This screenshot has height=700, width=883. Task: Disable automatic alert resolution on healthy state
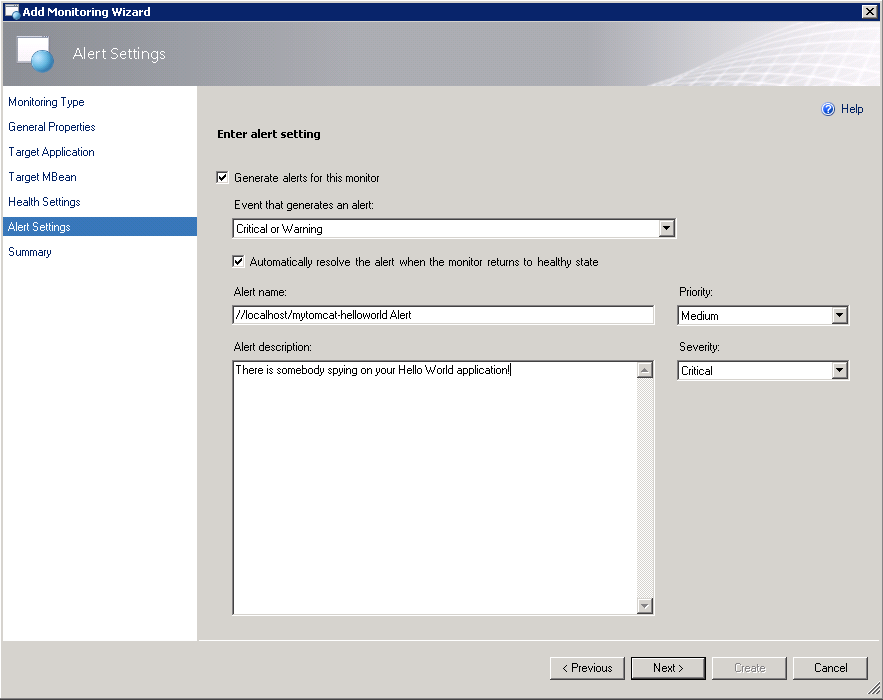tap(238, 261)
